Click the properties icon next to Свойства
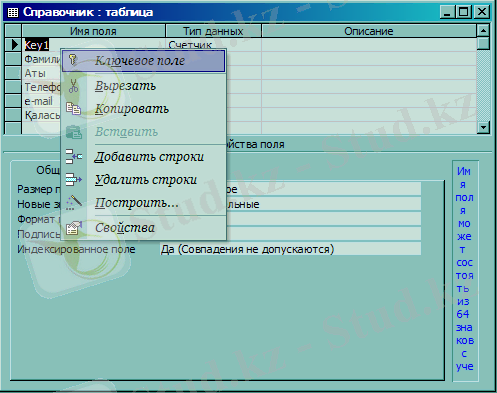The height and width of the screenshot is (393, 497). click(74, 228)
